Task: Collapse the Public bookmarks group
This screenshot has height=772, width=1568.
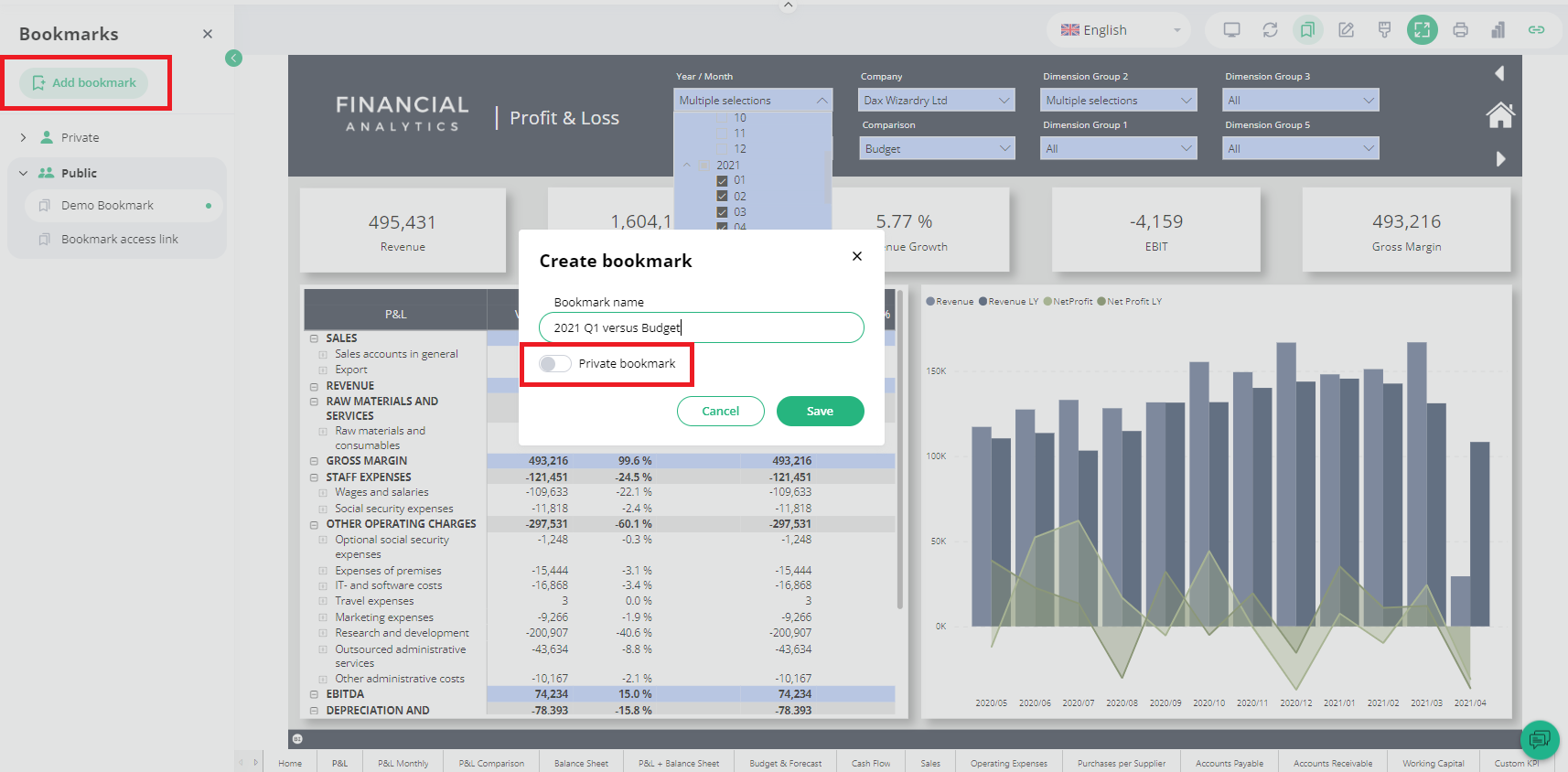Action: pos(23,173)
